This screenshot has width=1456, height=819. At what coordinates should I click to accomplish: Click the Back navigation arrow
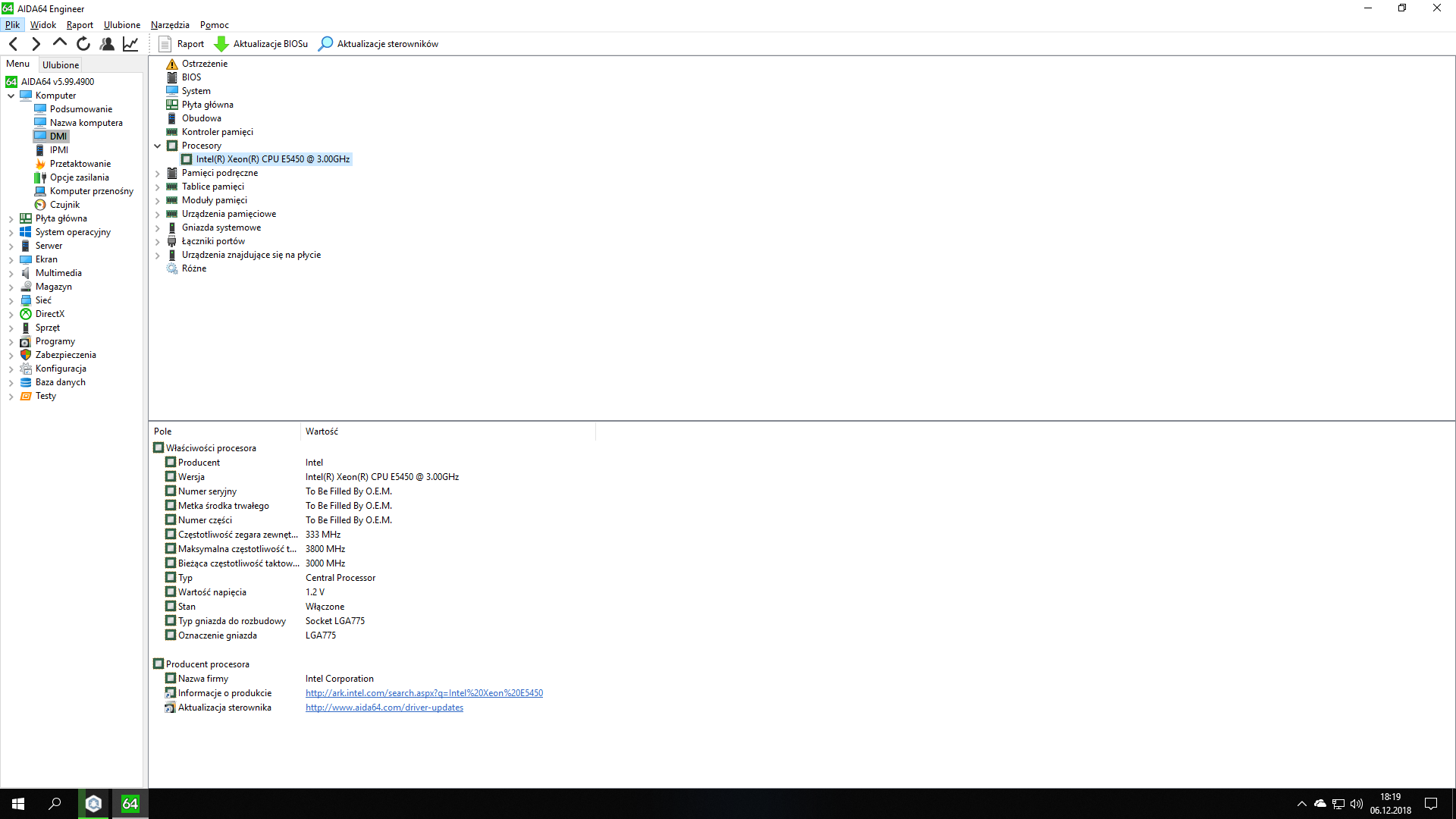pyautogui.click(x=13, y=44)
